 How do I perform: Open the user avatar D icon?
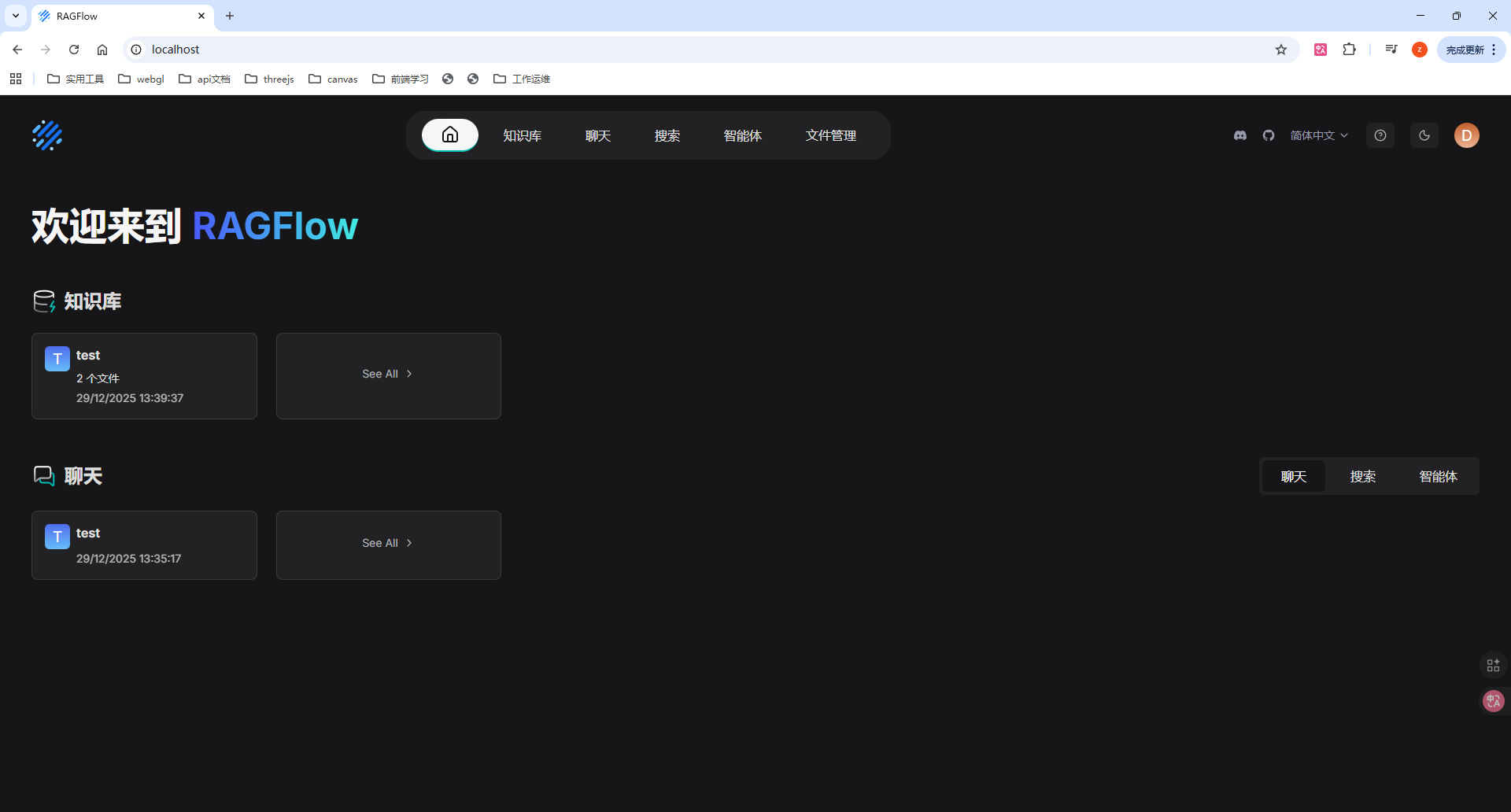tap(1466, 135)
